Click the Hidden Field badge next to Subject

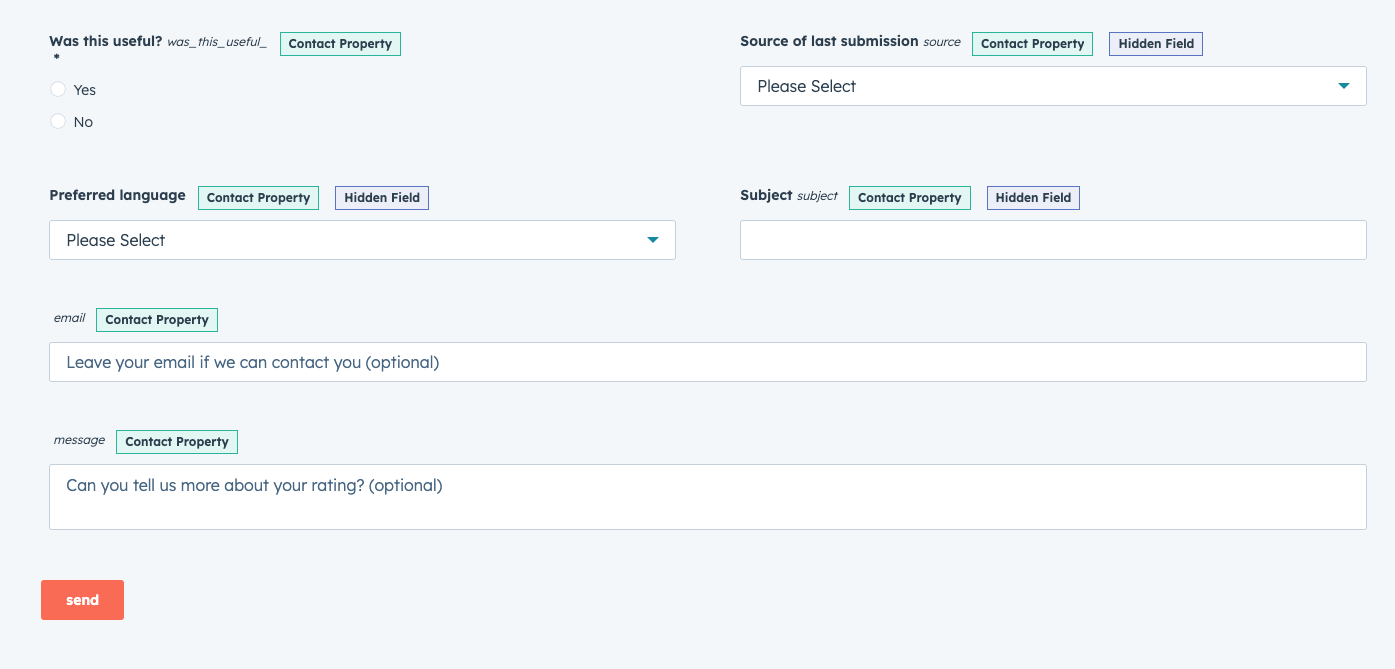coord(1033,197)
